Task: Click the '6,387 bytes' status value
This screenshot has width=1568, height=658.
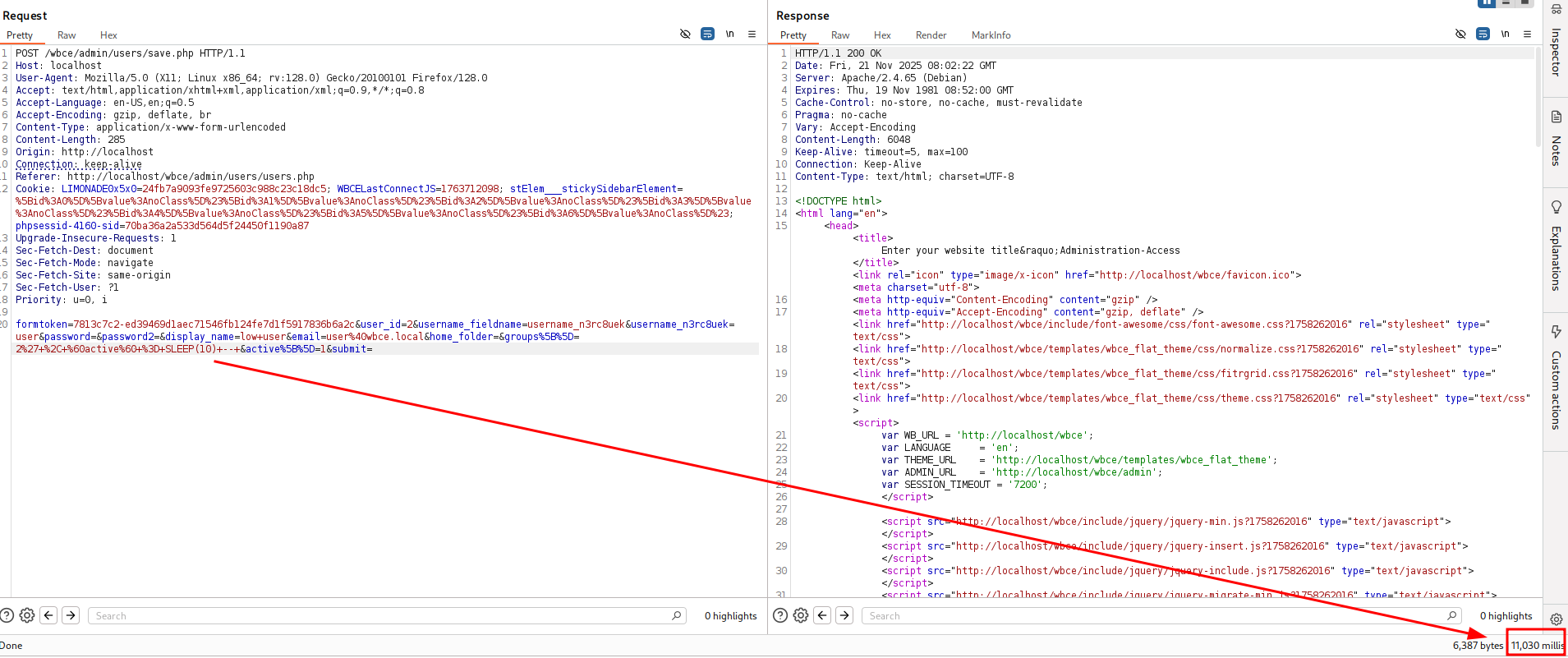Action: click(x=1478, y=646)
